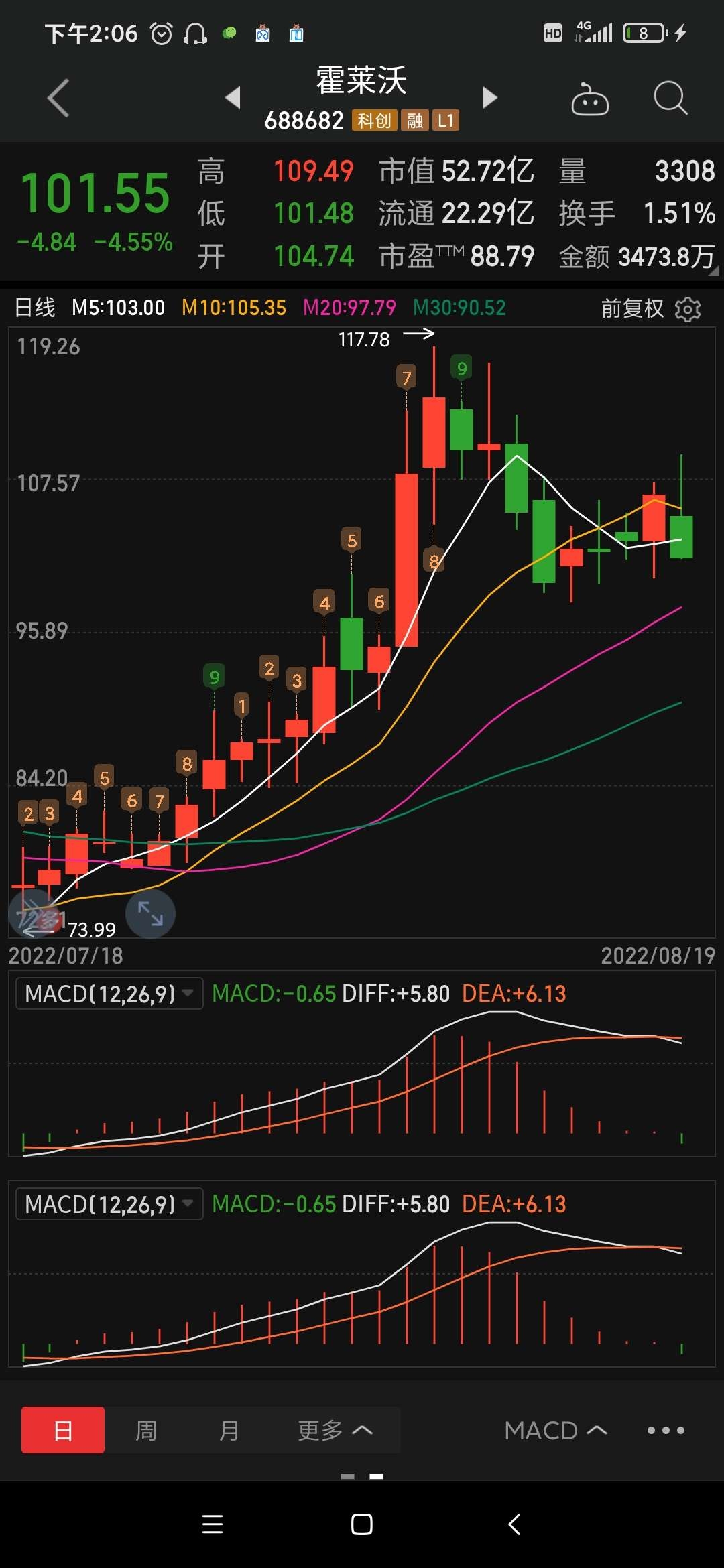Open the three-dot more options menu
Screen dimensions: 724x1568
click(x=666, y=1430)
